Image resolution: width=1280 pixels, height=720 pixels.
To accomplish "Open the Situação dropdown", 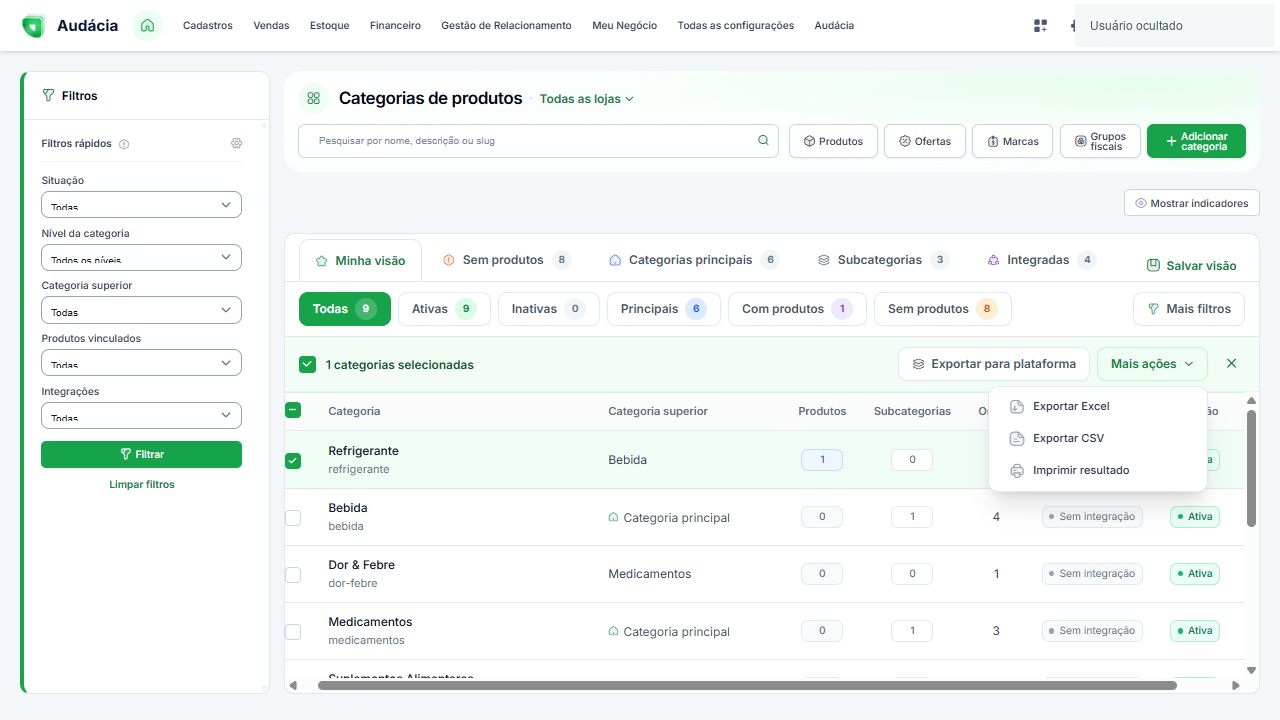I will [x=141, y=205].
